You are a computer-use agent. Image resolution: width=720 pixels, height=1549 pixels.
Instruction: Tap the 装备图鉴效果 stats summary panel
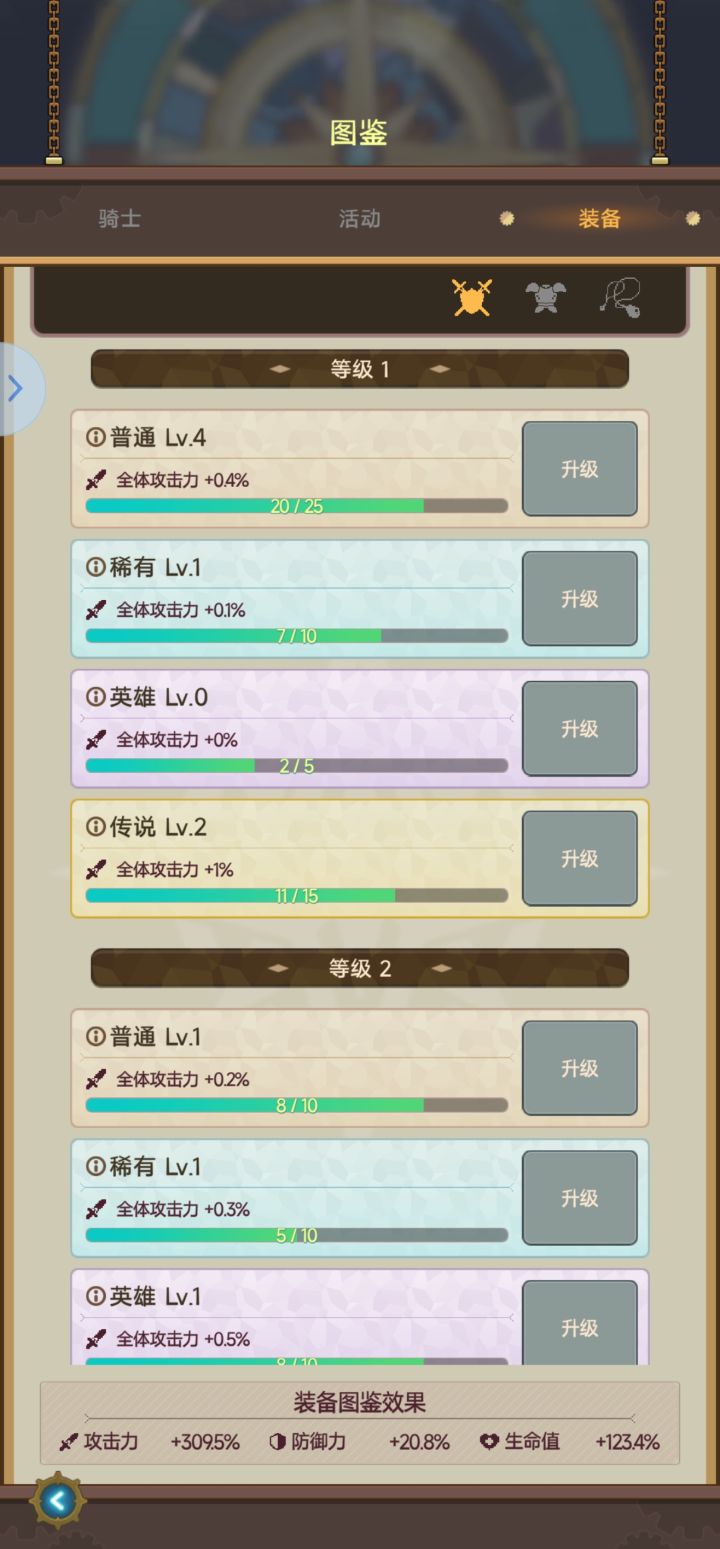pyautogui.click(x=360, y=1423)
